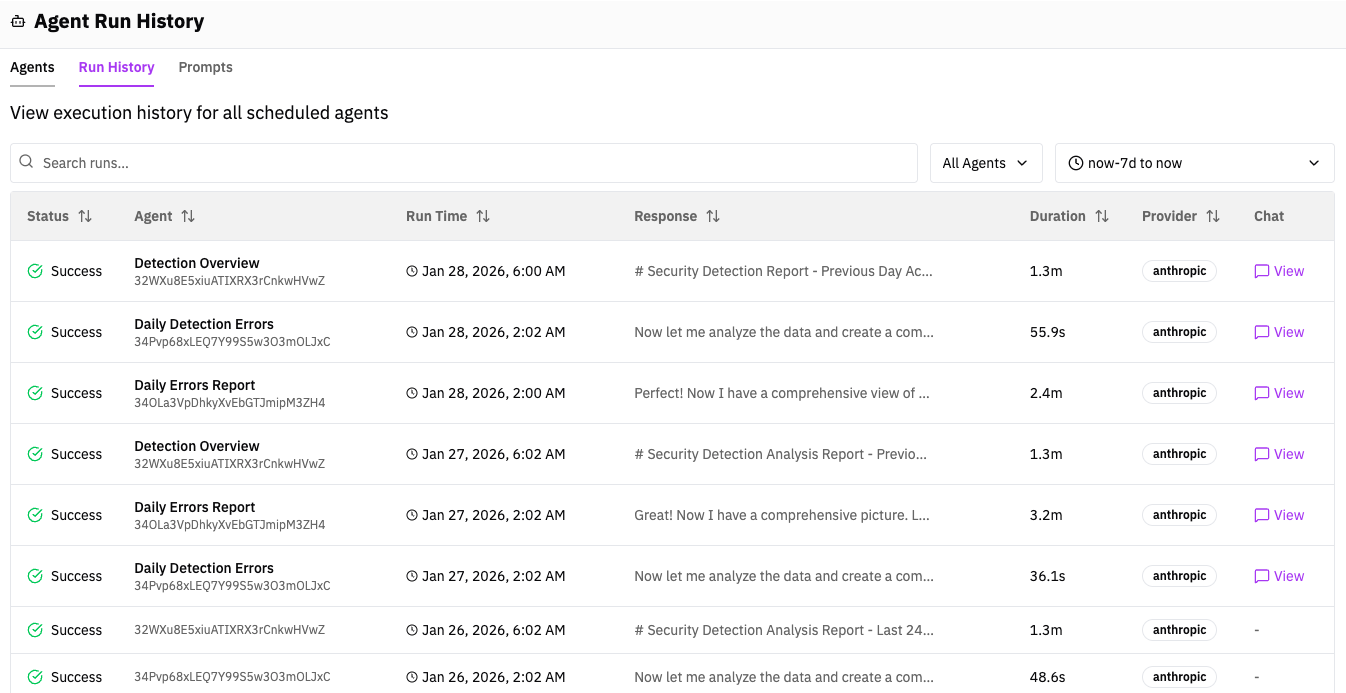Viewport: 1346px width, 693px height.
Task: Open the Prompts tab
Action: 205,67
